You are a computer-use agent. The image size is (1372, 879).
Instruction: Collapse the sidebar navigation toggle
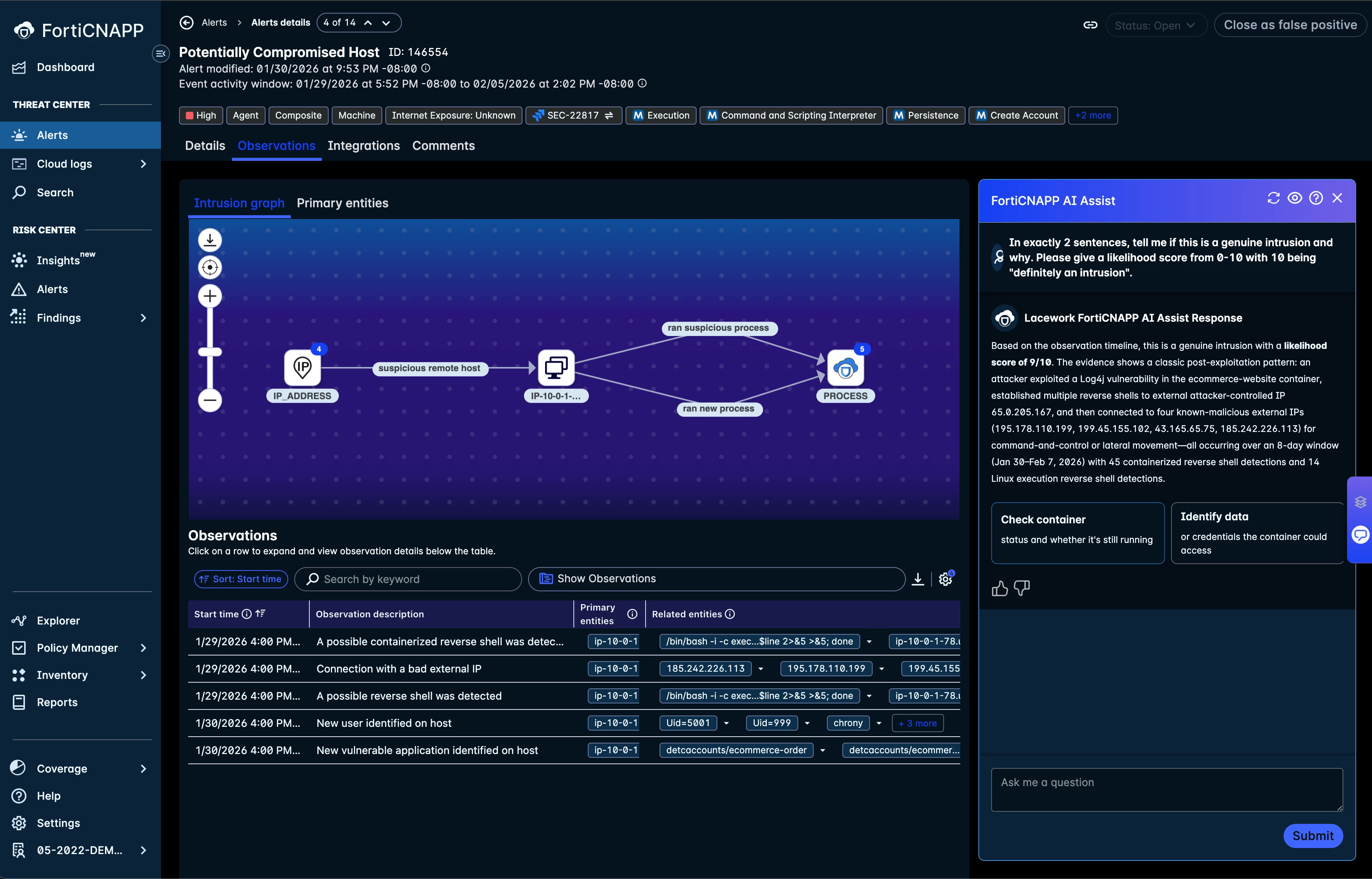pos(161,54)
